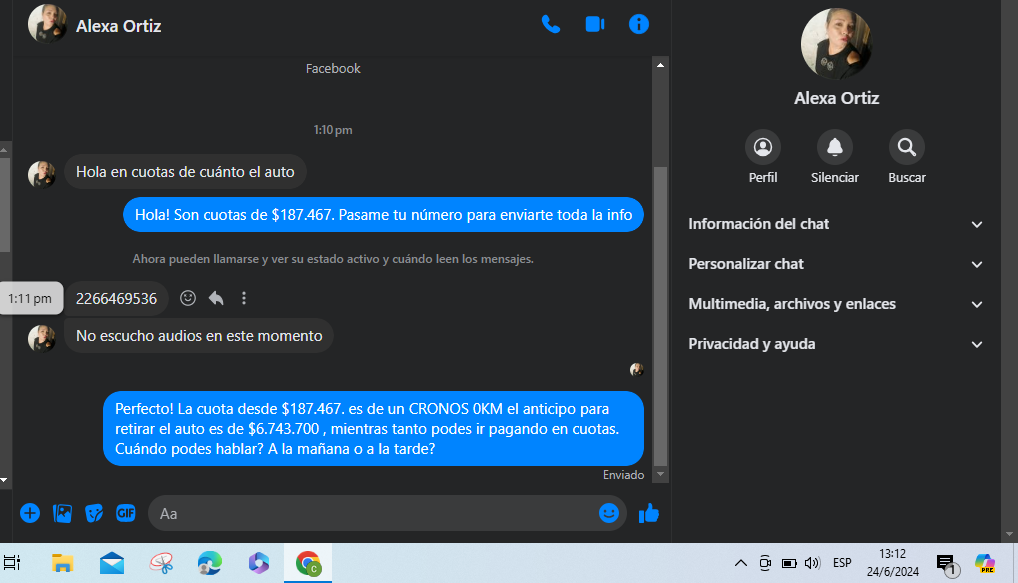Image resolution: width=1018 pixels, height=583 pixels.
Task: Click the sent message starting 'Hola! Son cuotas'
Action: coord(383,215)
